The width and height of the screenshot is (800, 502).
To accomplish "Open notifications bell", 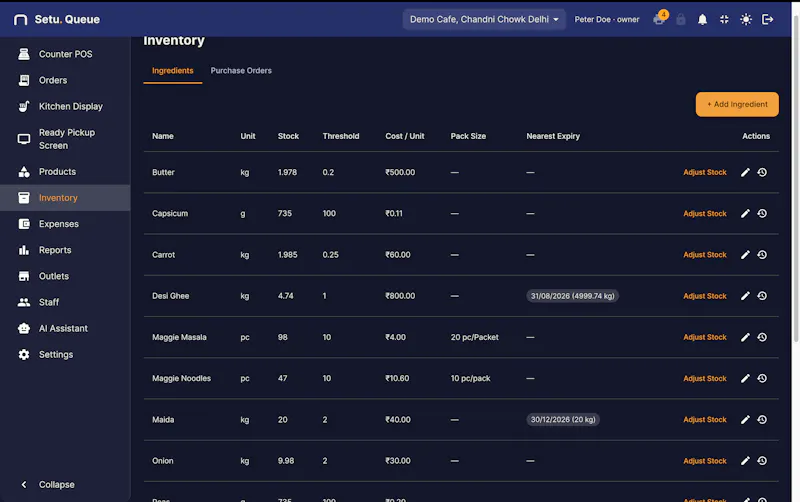I will click(x=703, y=19).
